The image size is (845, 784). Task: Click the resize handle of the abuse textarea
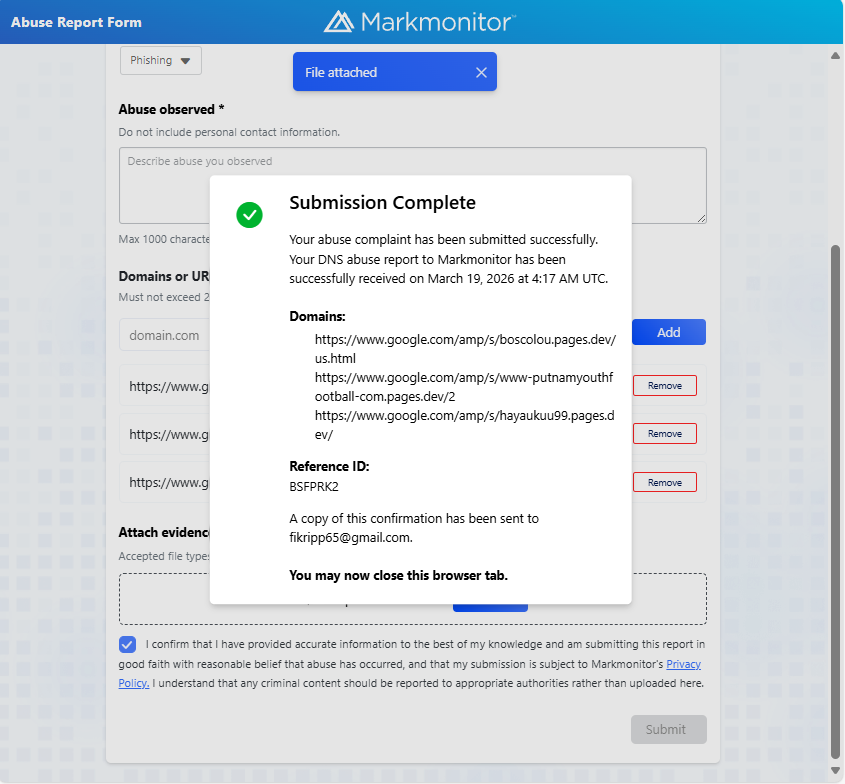pyautogui.click(x=701, y=218)
